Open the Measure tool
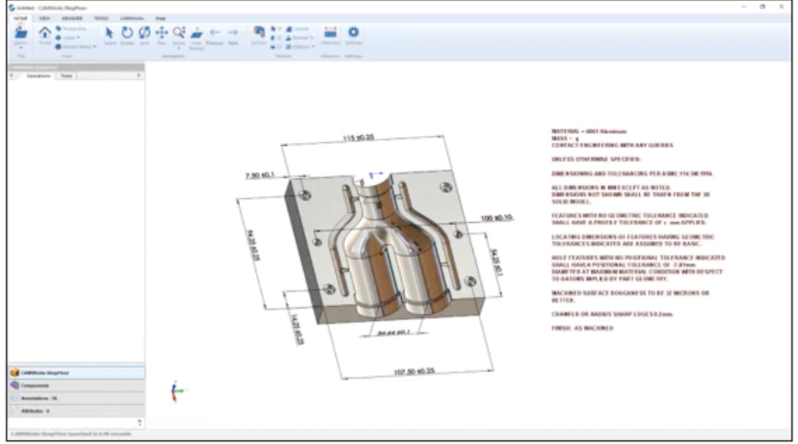 pos(330,33)
